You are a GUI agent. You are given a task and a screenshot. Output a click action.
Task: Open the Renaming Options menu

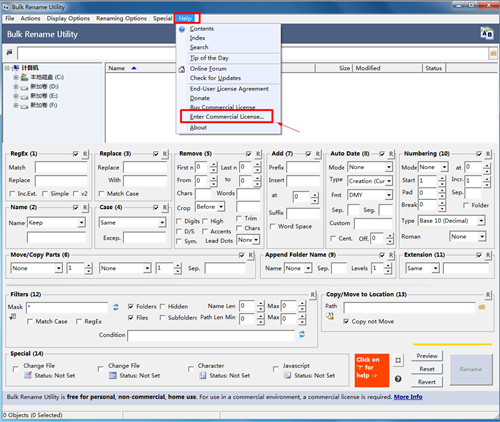click(x=121, y=18)
